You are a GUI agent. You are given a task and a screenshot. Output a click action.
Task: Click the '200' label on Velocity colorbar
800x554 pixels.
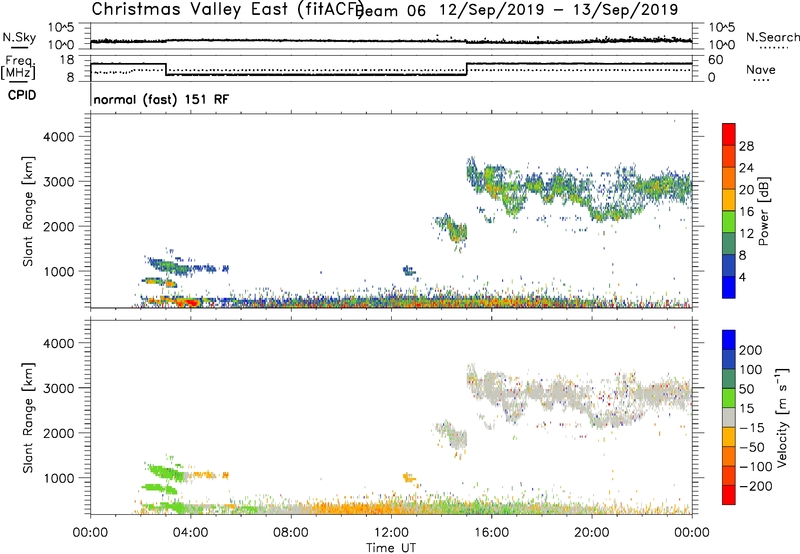[751, 350]
